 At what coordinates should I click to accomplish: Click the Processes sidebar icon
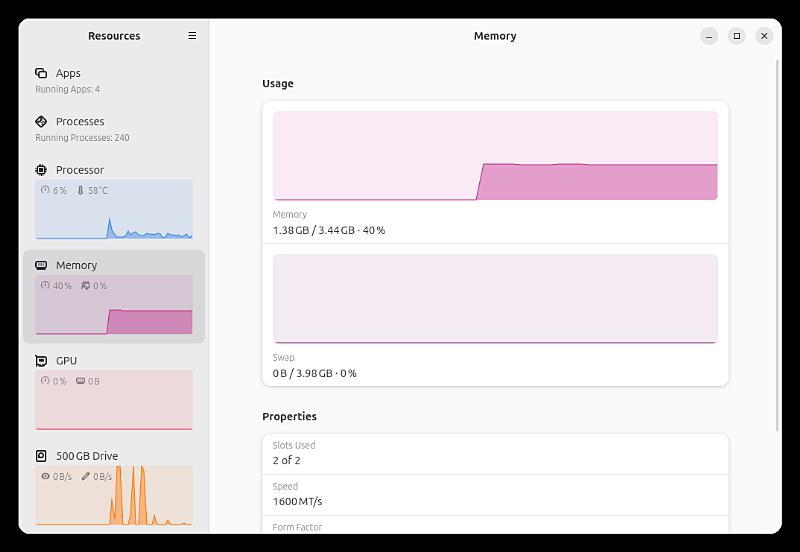[41, 121]
